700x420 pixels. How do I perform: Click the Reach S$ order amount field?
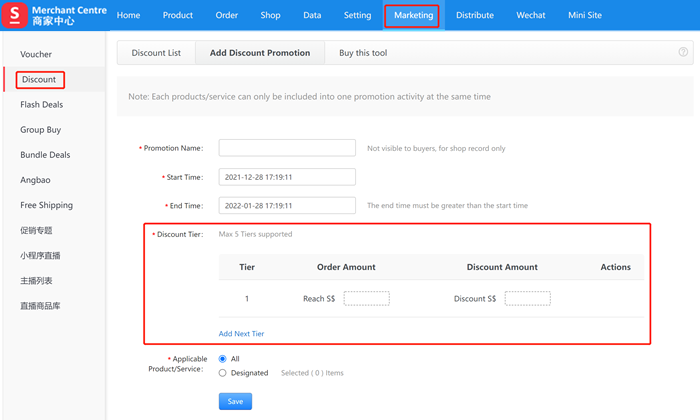click(x=366, y=298)
